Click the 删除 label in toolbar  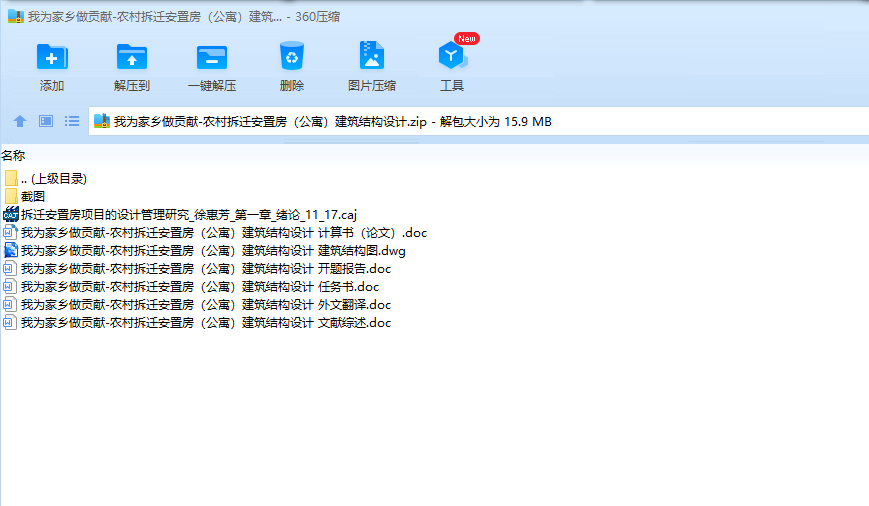[x=292, y=86]
